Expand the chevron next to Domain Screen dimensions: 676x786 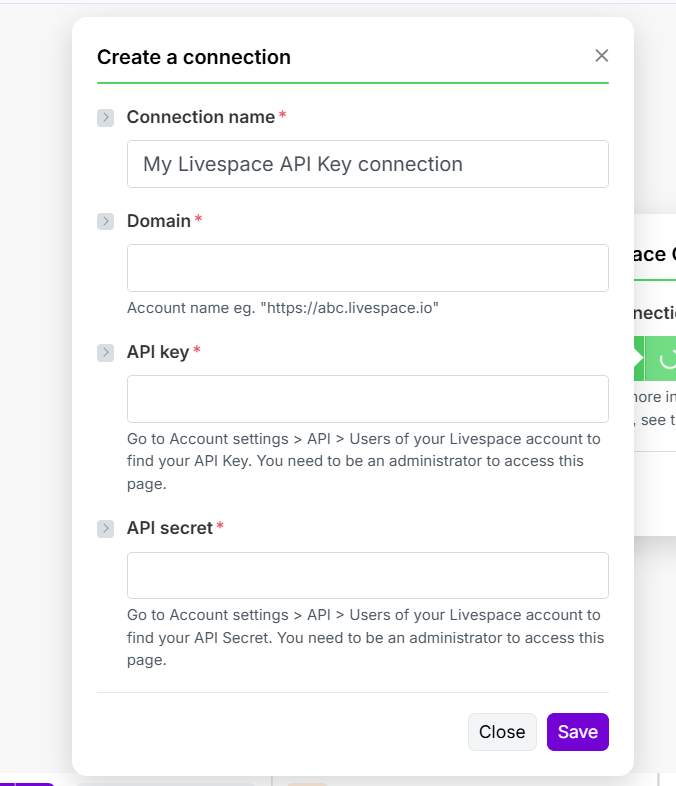click(105, 221)
